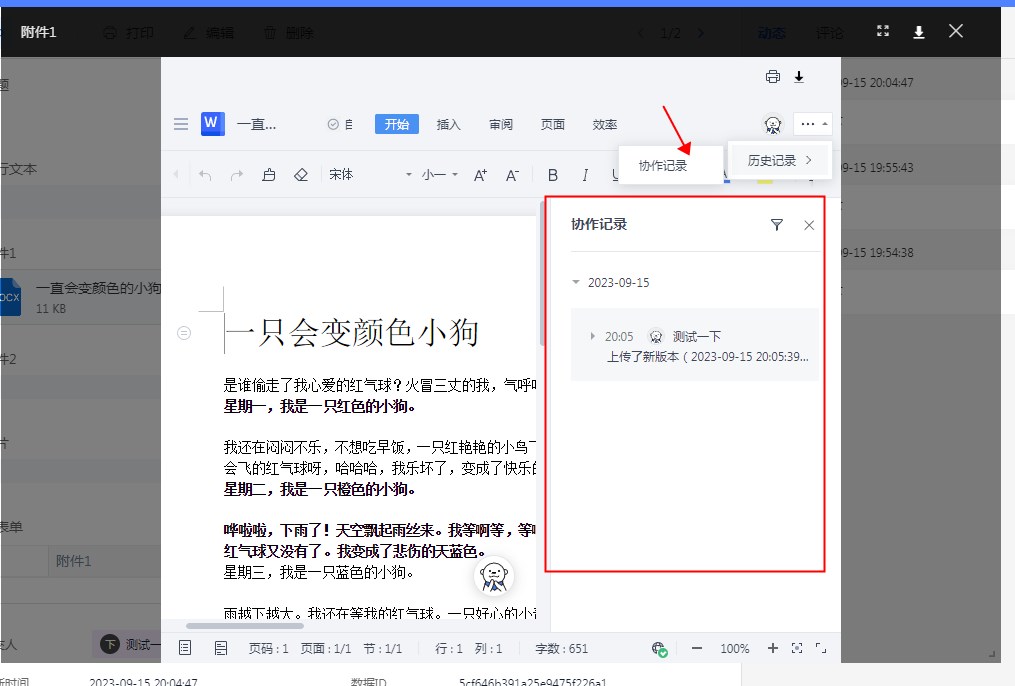This screenshot has height=686, width=1015.
Task: Click the download icon above the document
Action: coord(799,77)
